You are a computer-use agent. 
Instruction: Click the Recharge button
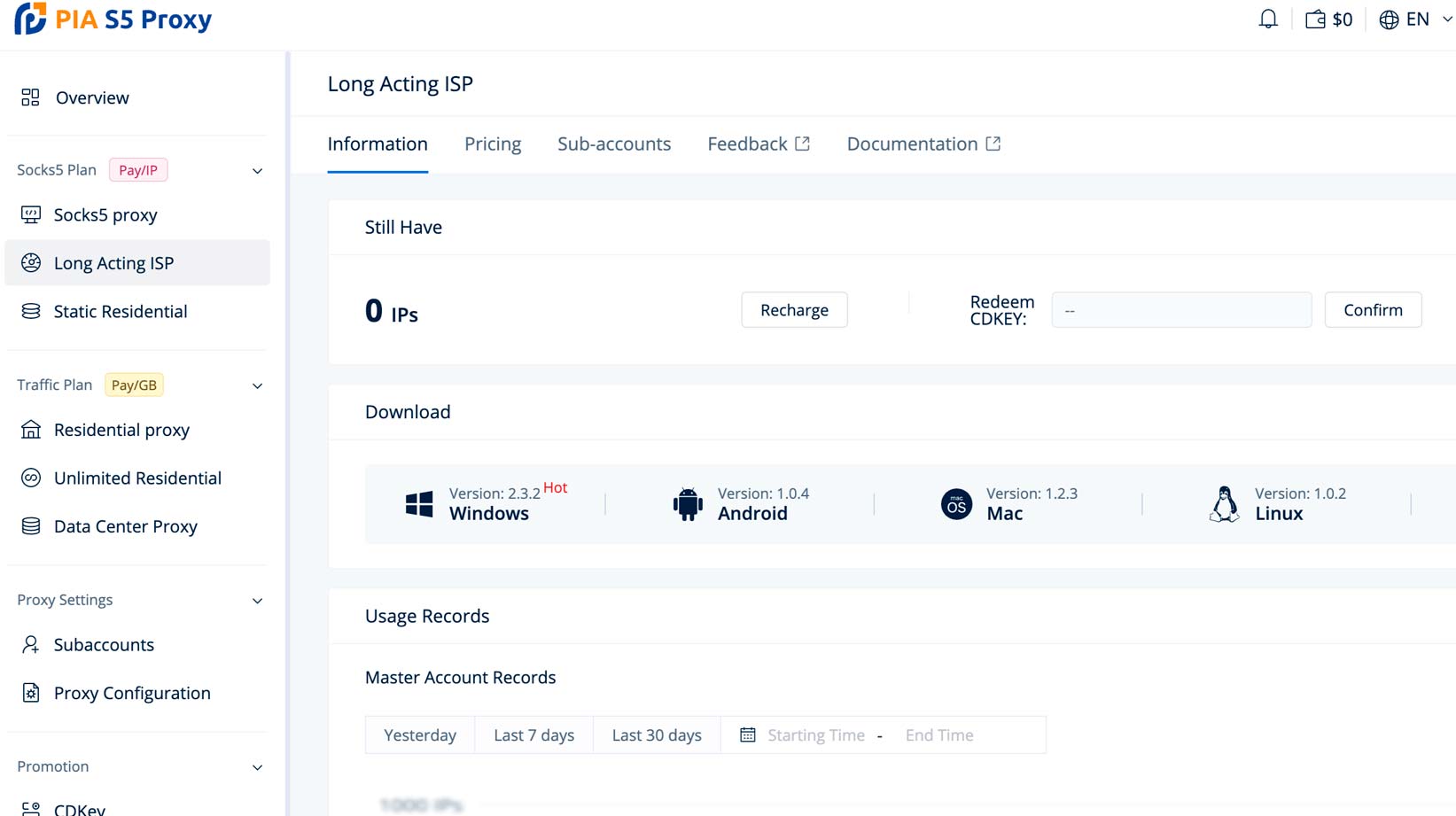click(x=794, y=310)
